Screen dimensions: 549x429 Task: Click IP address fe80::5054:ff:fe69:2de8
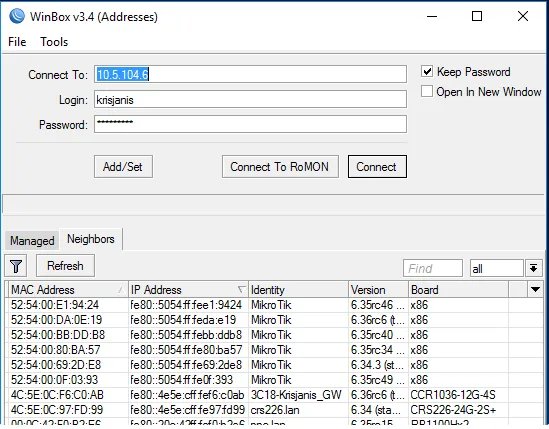pos(186,365)
